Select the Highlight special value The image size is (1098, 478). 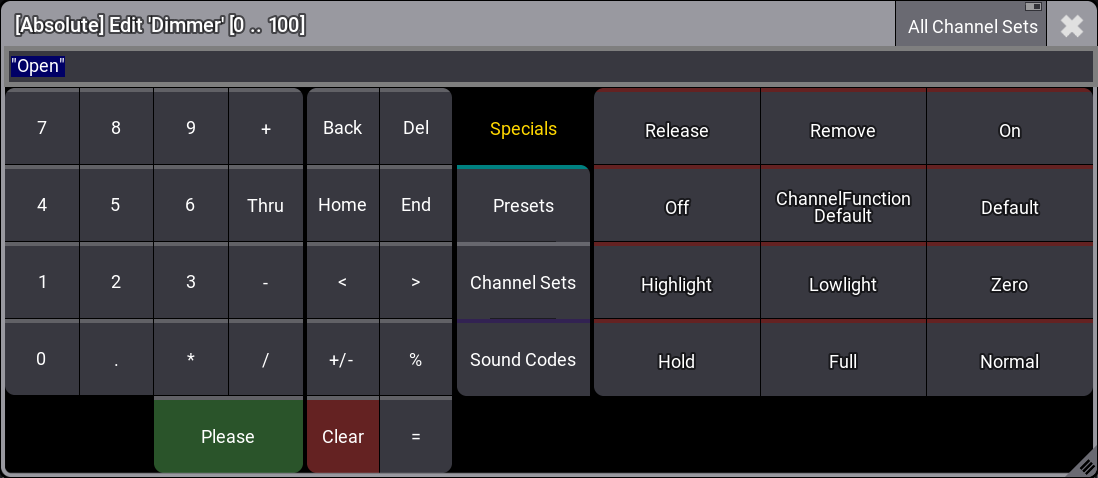click(677, 285)
